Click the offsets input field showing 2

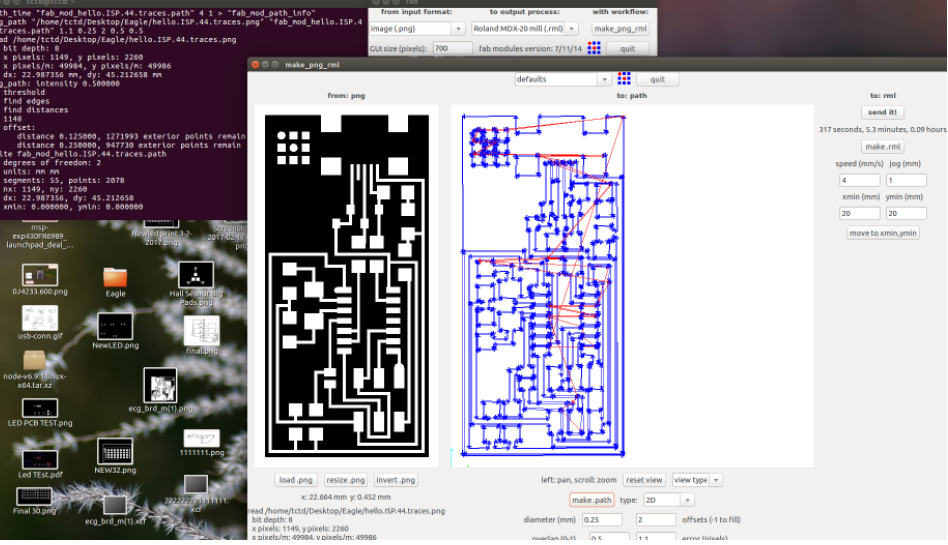tap(655, 520)
